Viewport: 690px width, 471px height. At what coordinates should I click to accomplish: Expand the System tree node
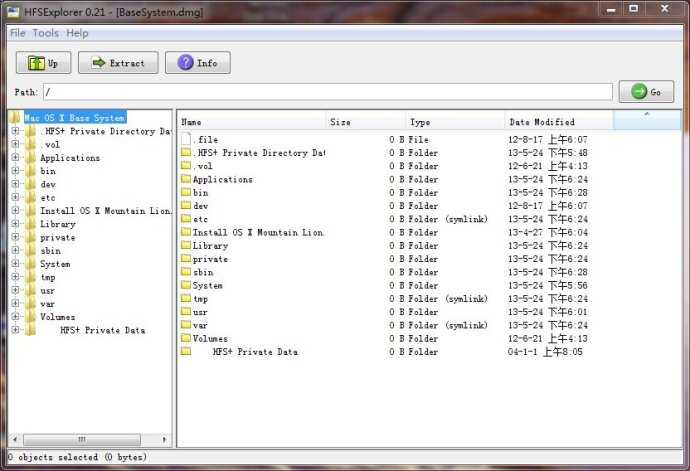click(x=15, y=264)
